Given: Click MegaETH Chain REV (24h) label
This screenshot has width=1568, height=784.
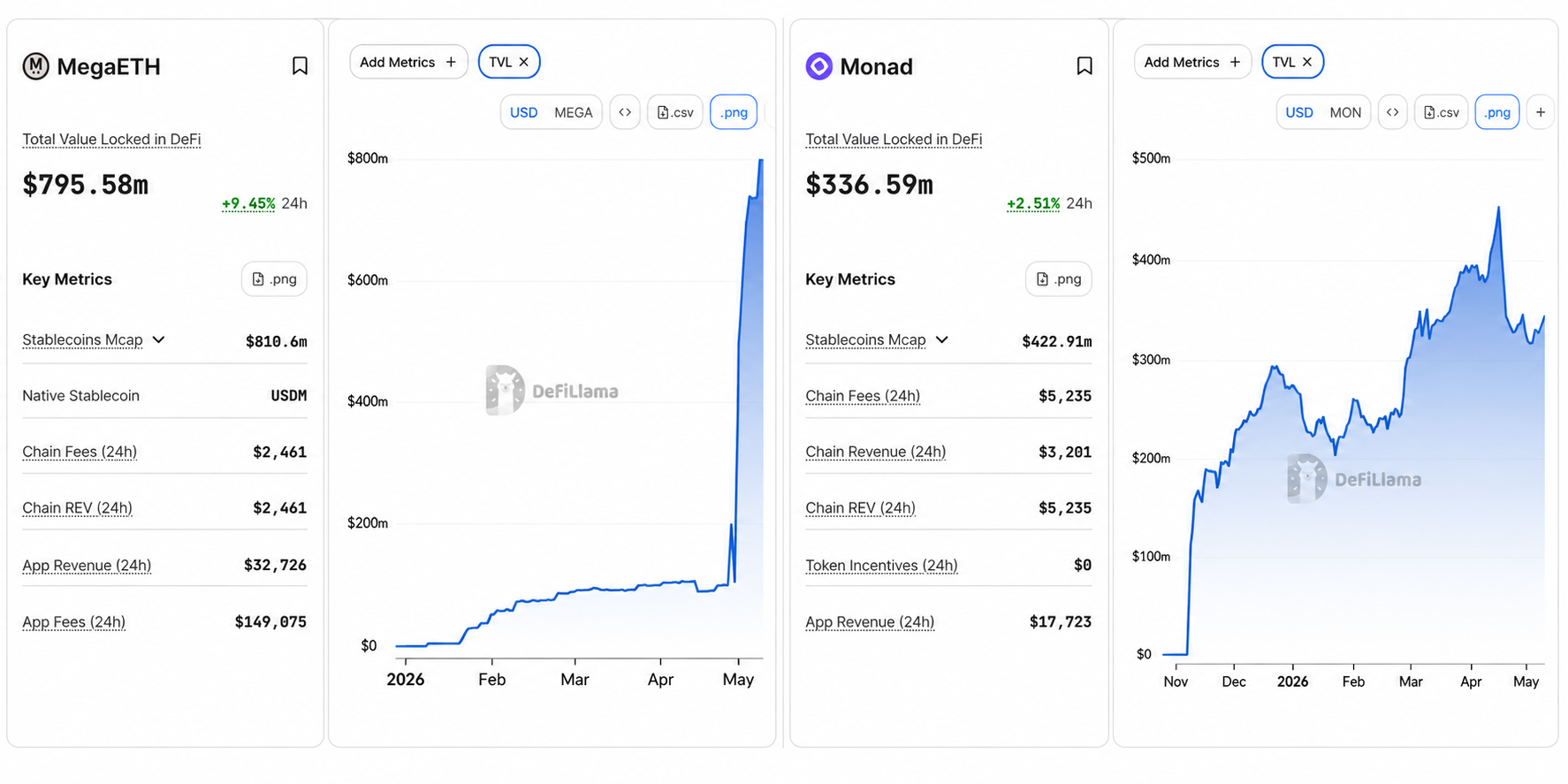Looking at the screenshot, I should 77,508.
